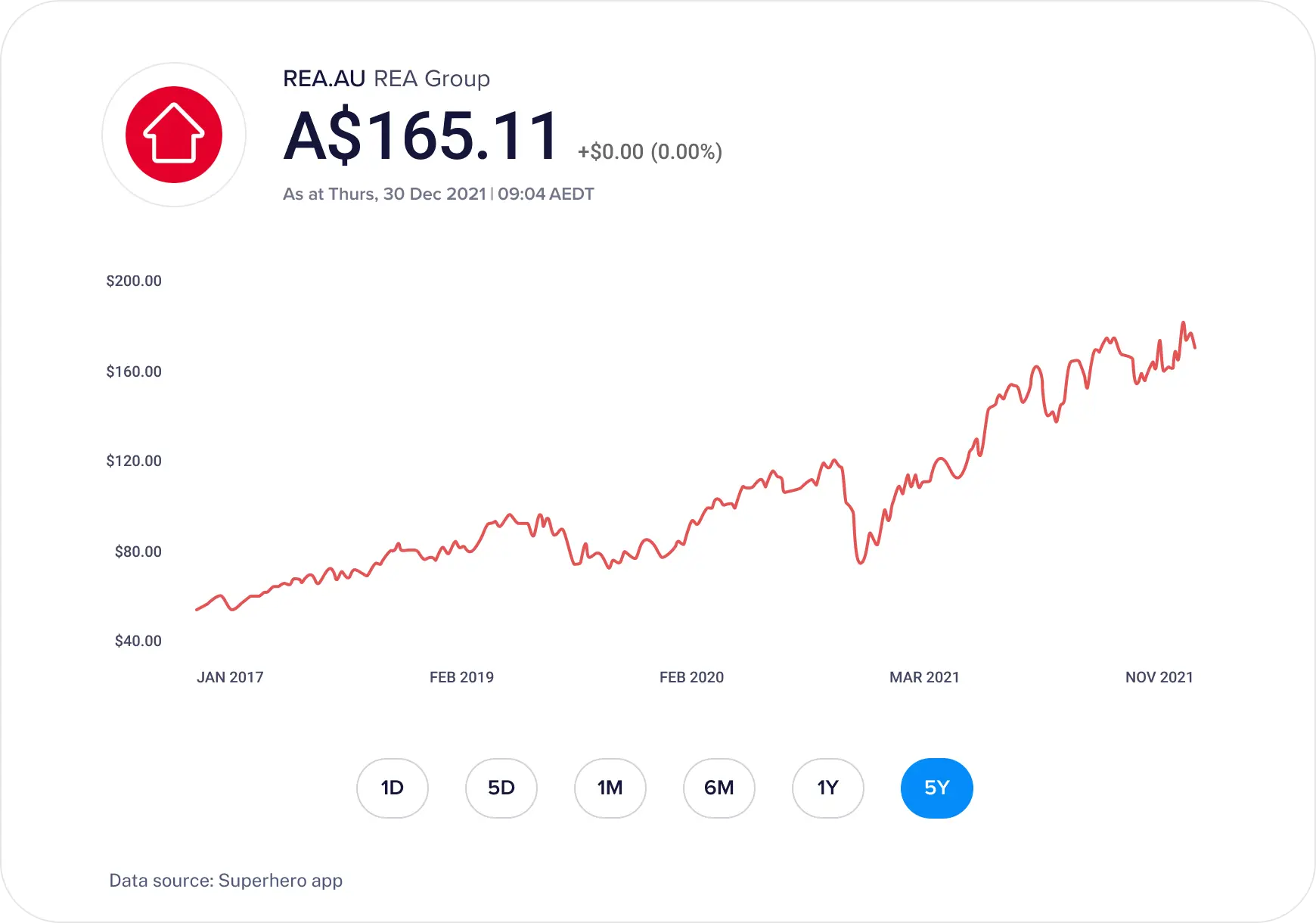Switch to the 1Y view
1316x923 pixels.
pyautogui.click(x=828, y=788)
